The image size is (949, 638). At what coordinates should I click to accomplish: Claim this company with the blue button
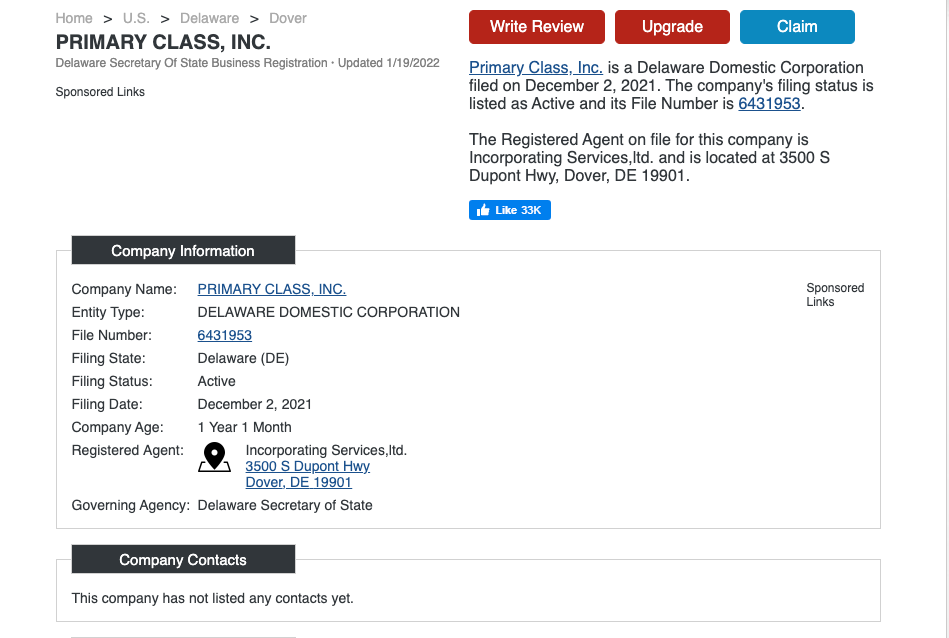[x=797, y=27]
